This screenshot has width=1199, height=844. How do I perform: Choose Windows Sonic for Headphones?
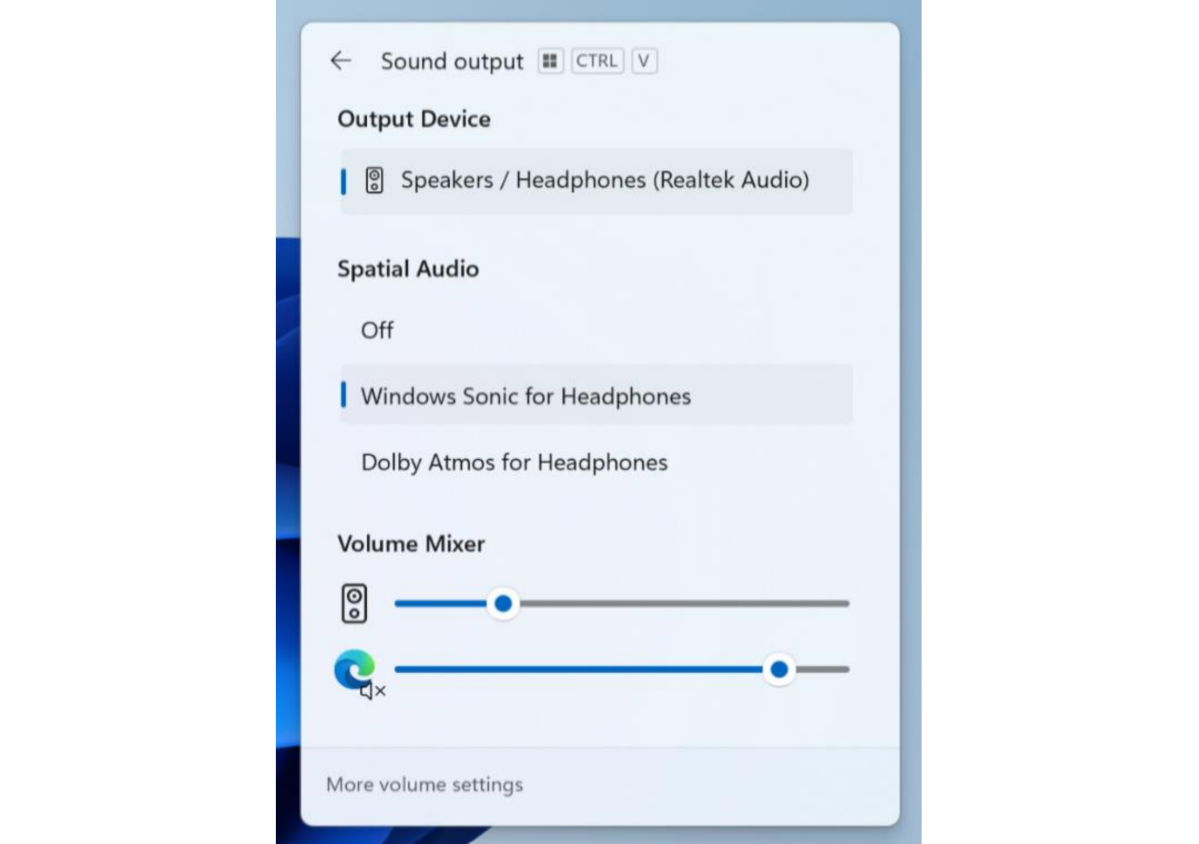click(x=596, y=395)
